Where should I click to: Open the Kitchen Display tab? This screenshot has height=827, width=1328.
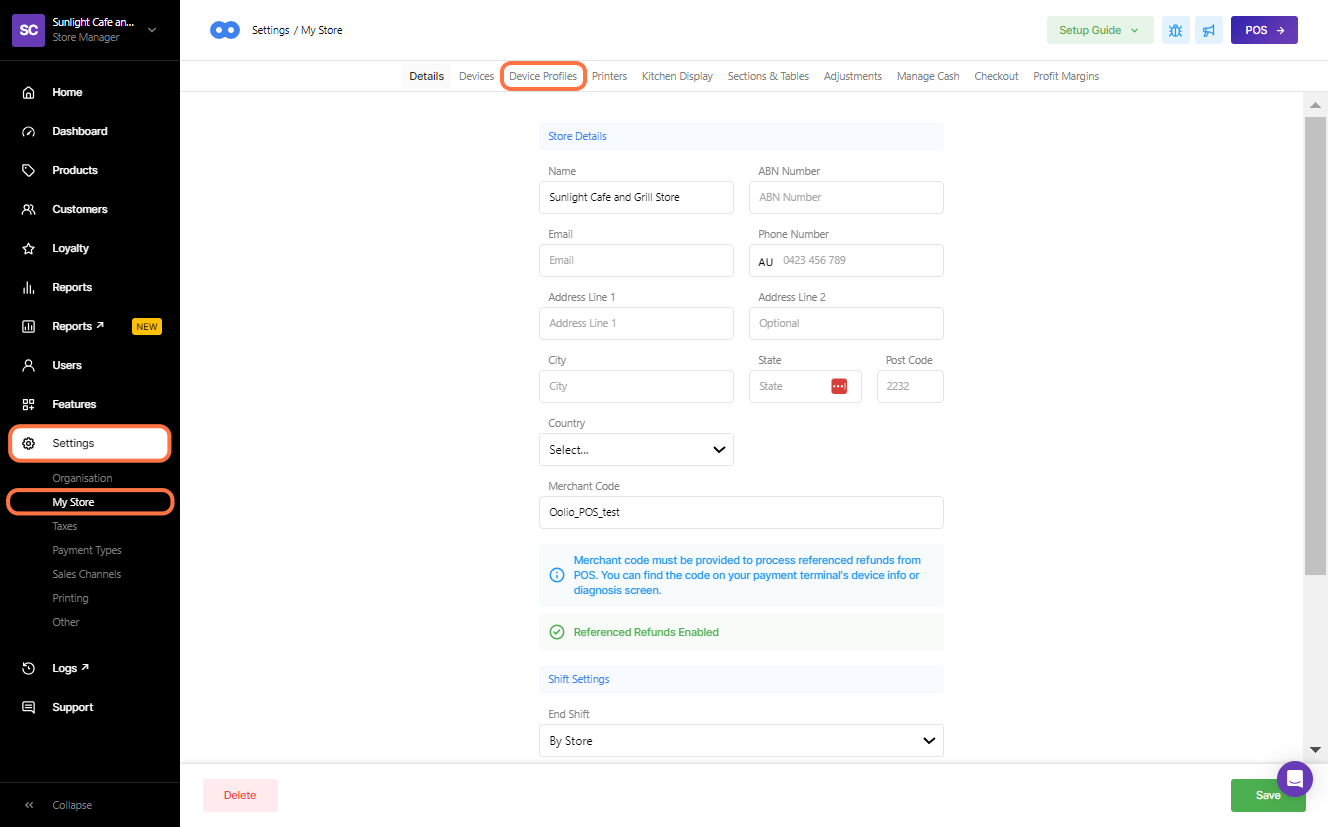tap(677, 76)
